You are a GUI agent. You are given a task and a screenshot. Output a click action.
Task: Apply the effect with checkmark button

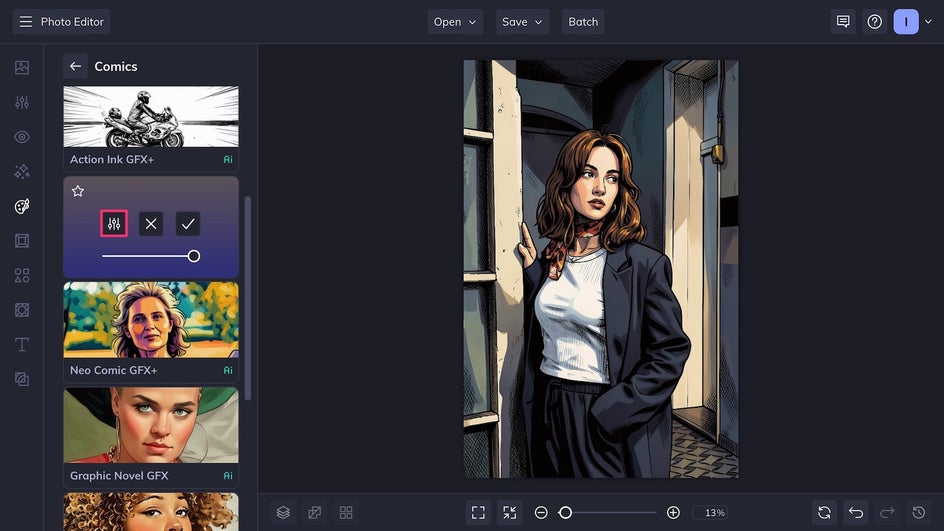[x=188, y=224]
